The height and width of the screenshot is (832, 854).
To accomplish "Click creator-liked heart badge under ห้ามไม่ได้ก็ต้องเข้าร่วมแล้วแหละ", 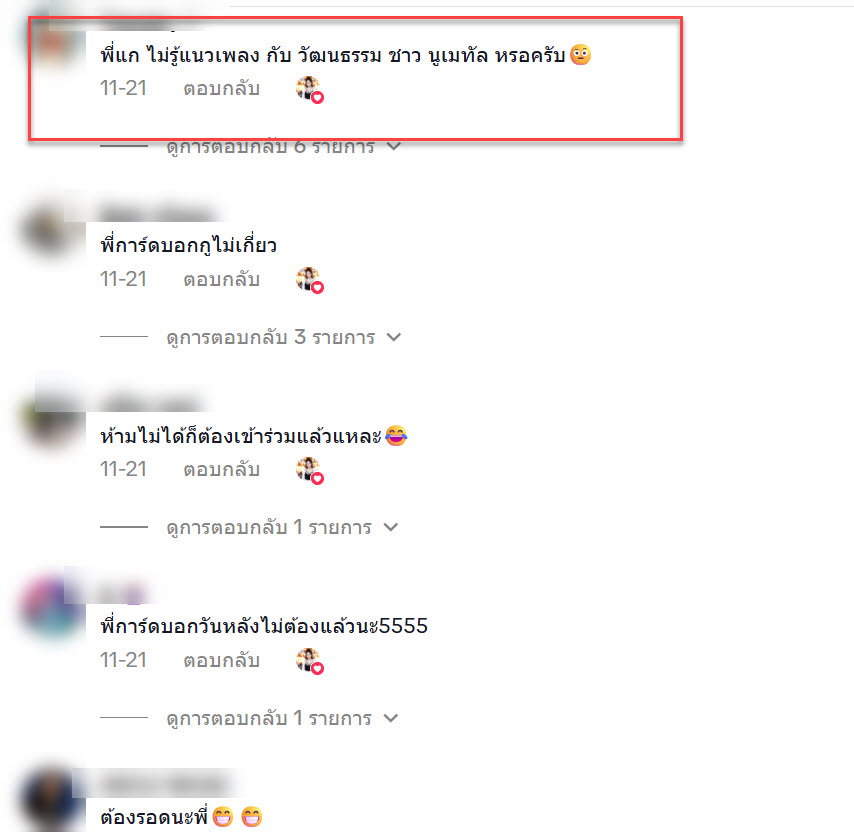I will click(310, 471).
